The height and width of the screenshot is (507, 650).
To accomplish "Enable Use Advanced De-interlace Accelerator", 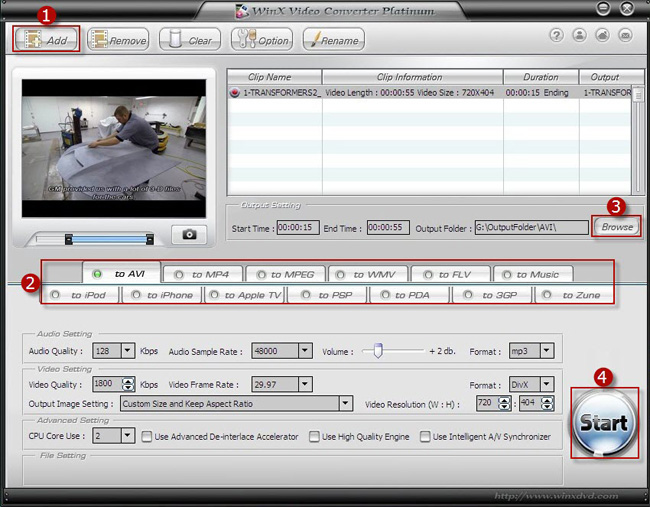I will [146, 437].
